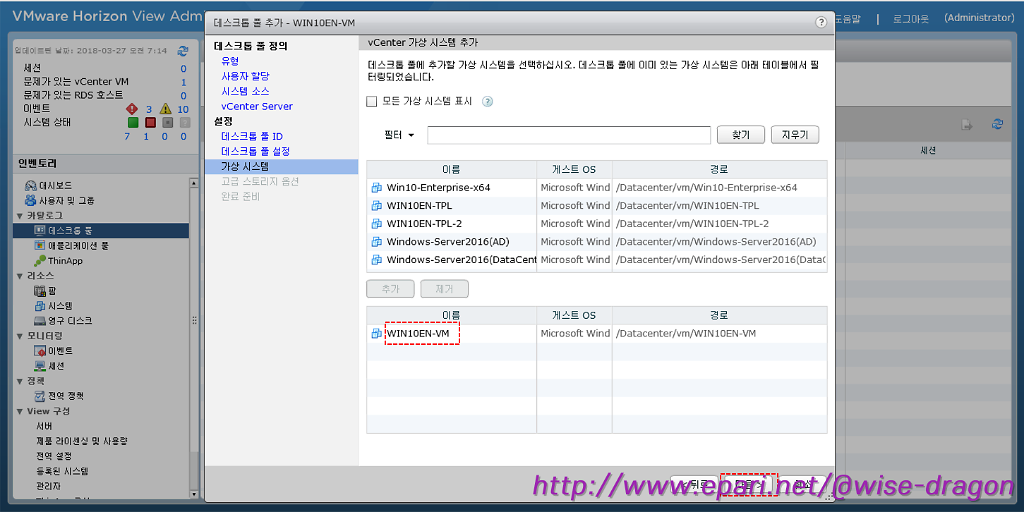Go to the 시스템 소스 wizard step
1024x512 pixels.
click(245, 91)
